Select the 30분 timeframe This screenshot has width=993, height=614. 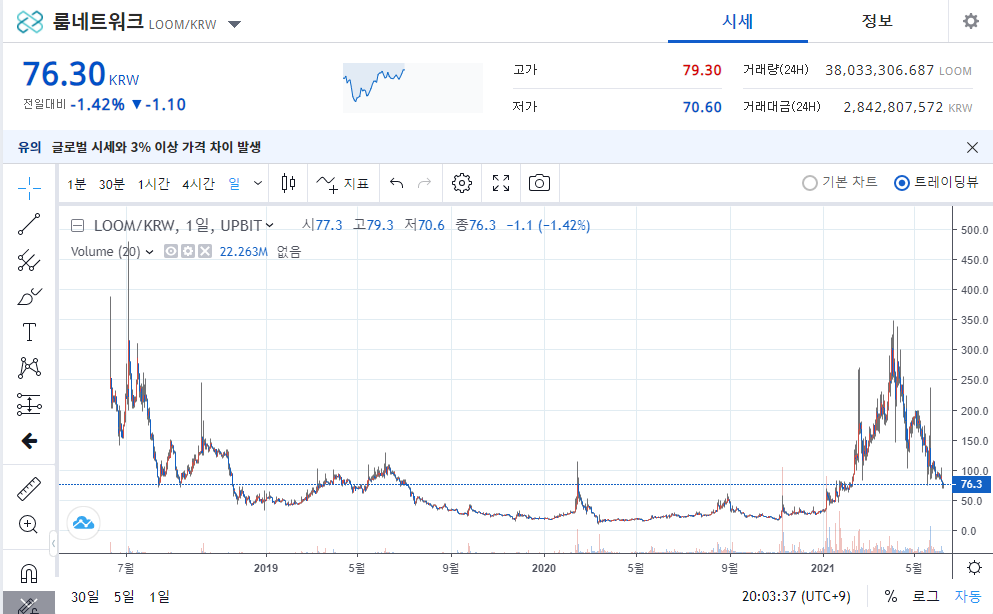pos(111,184)
